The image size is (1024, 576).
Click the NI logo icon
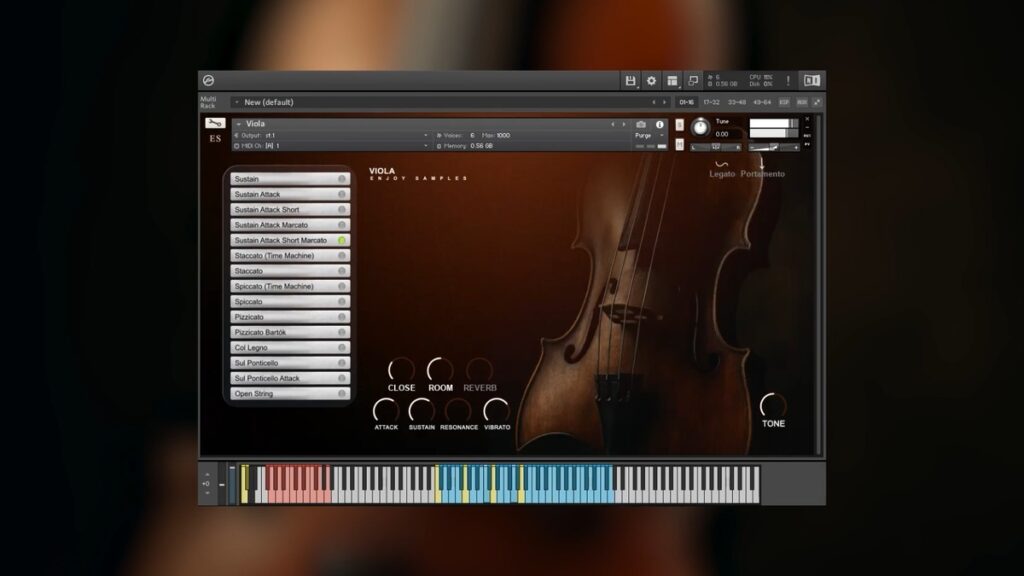pyautogui.click(x=812, y=80)
